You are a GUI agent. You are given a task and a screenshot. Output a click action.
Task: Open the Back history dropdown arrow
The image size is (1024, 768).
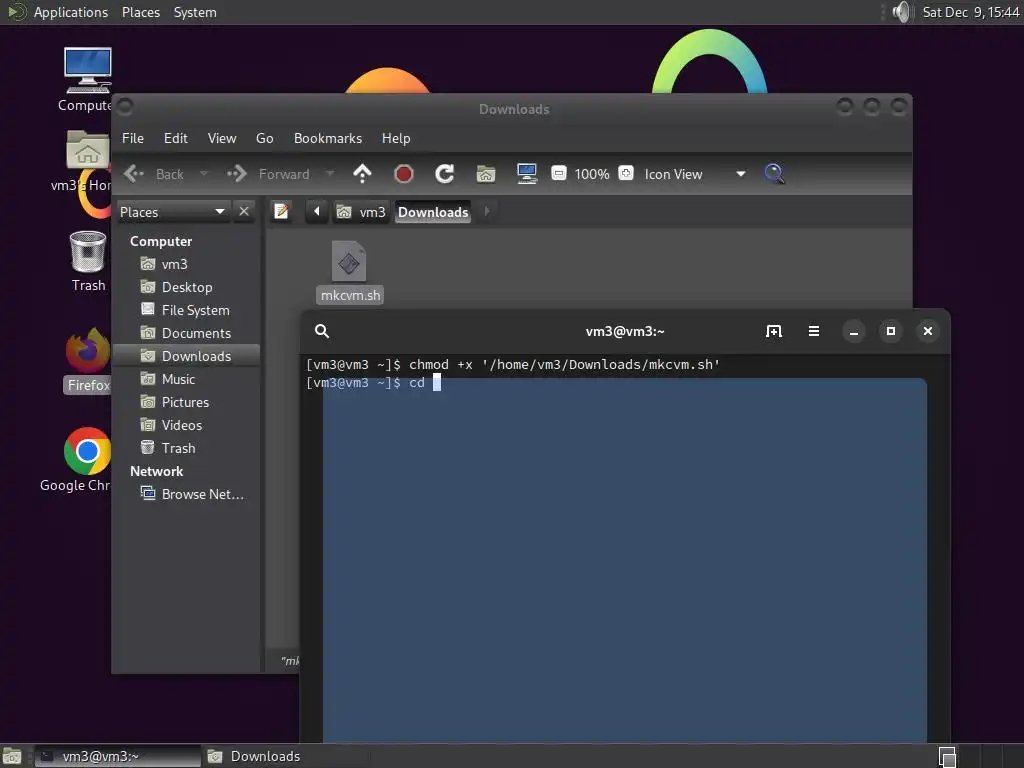[203, 174]
